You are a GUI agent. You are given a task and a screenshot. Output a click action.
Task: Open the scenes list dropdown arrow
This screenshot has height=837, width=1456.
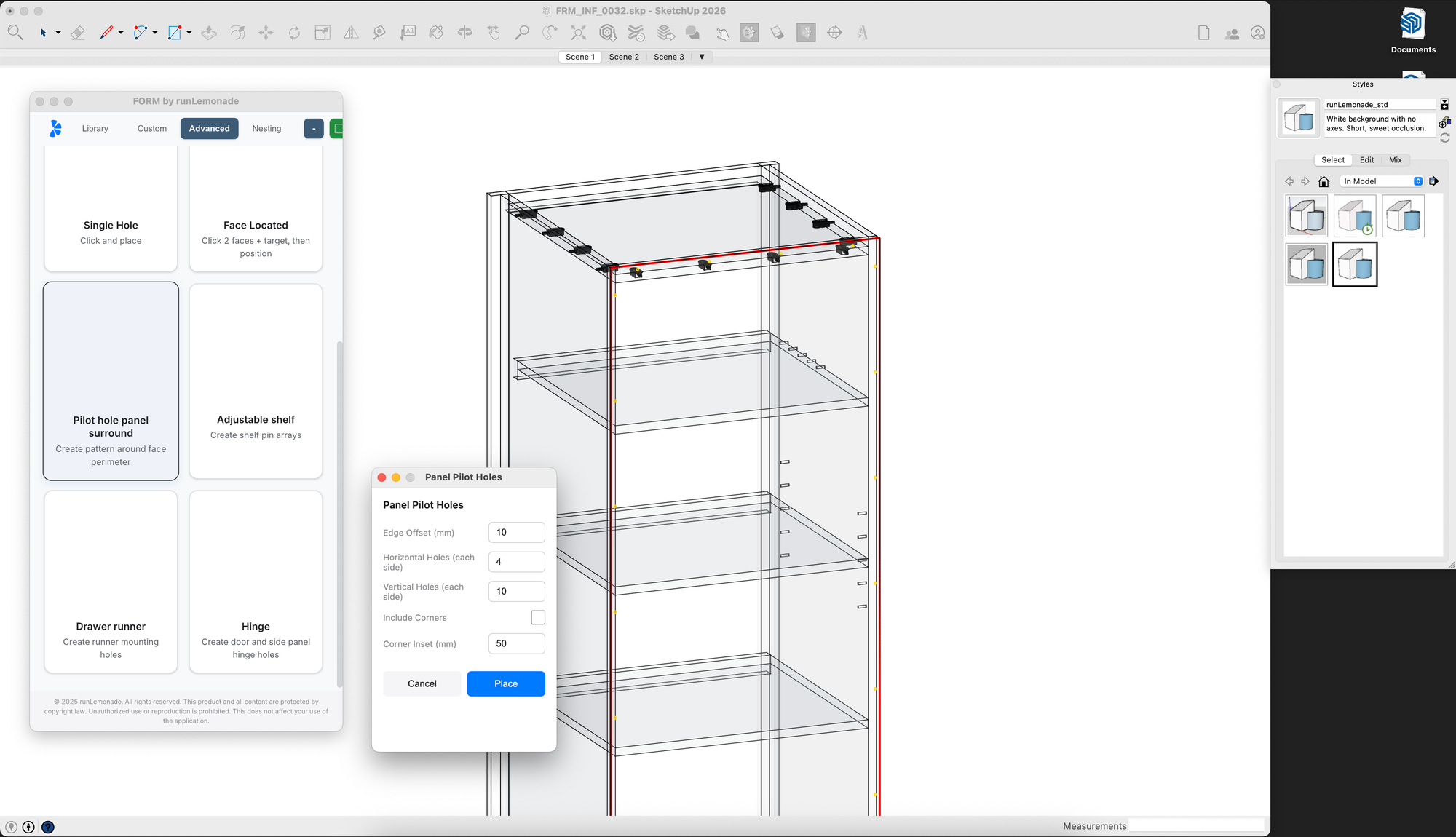point(702,57)
